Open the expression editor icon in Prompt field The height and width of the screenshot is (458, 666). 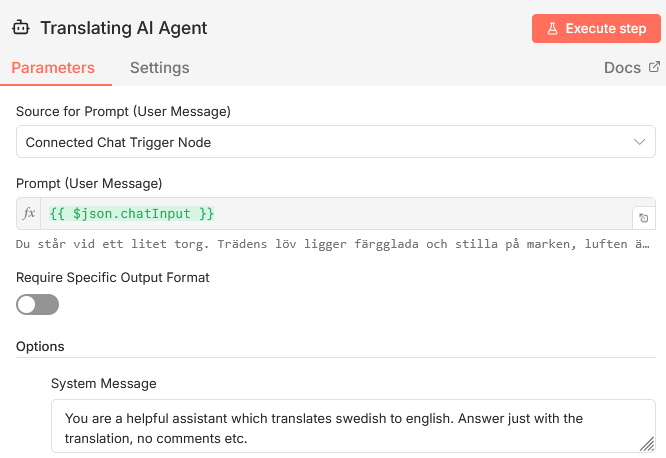[643, 217]
